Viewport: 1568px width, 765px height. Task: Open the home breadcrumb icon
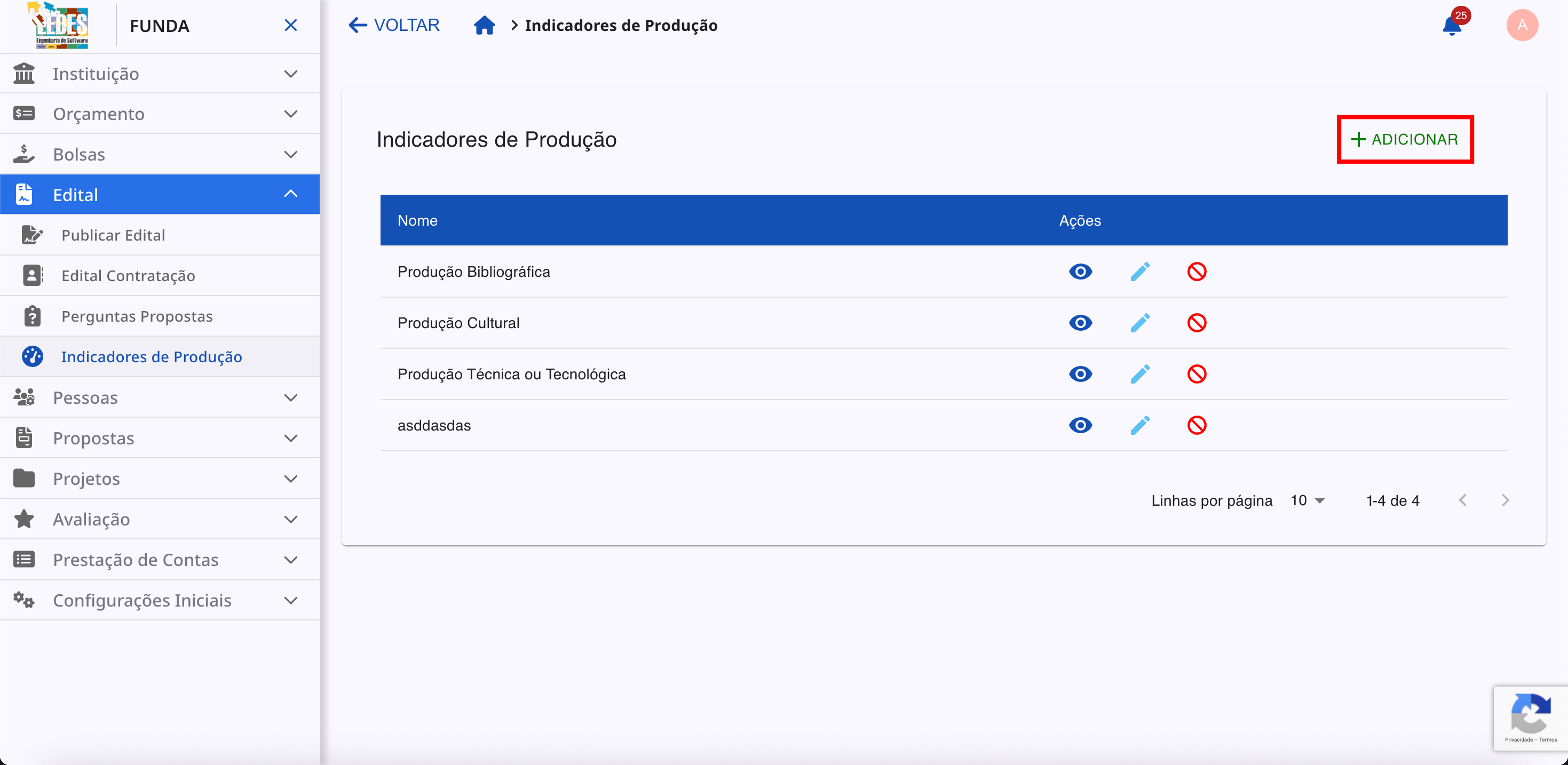(485, 25)
